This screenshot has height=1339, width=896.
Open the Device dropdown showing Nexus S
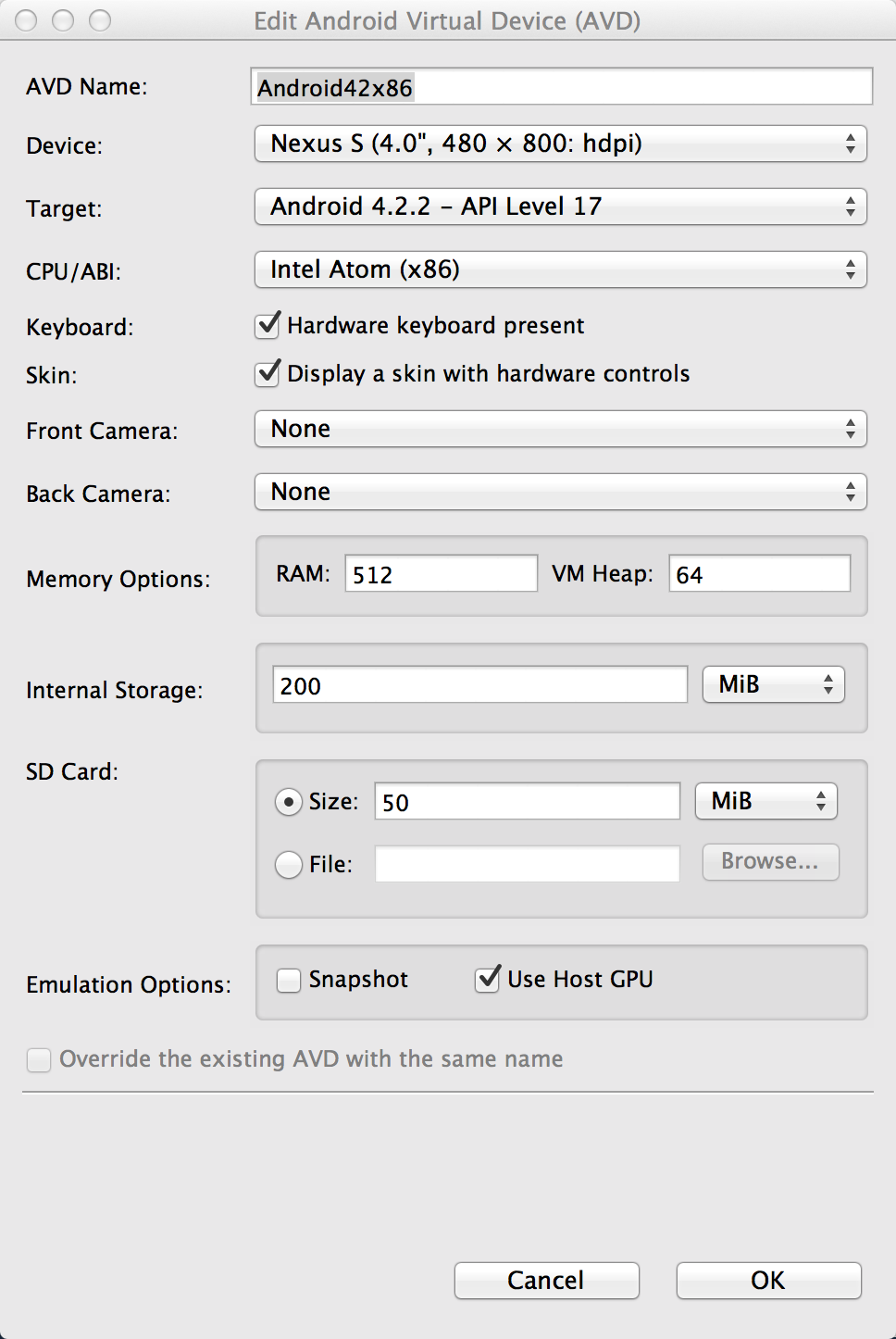[x=561, y=144]
